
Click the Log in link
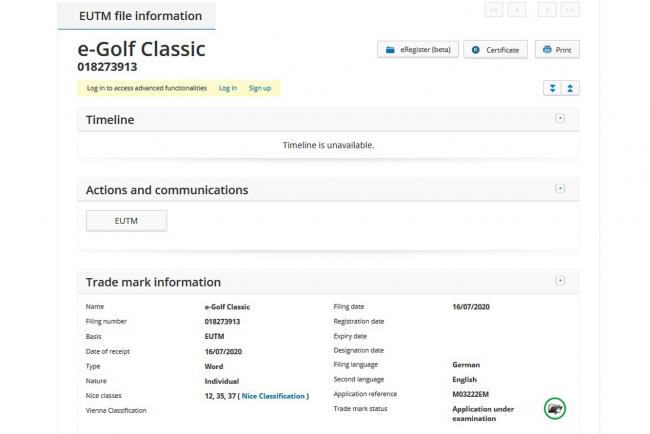pos(228,88)
